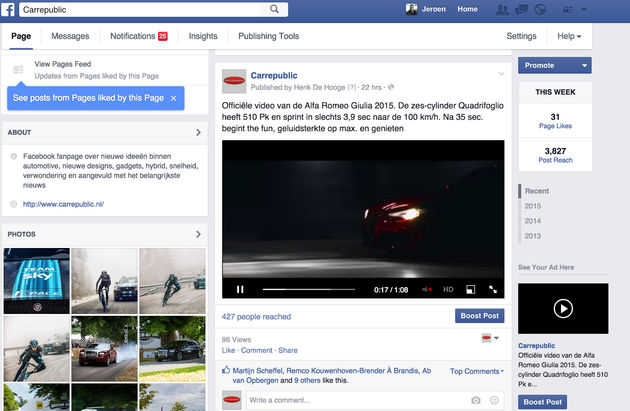Open the Notifications tab
630x411 pixels.
139,36
